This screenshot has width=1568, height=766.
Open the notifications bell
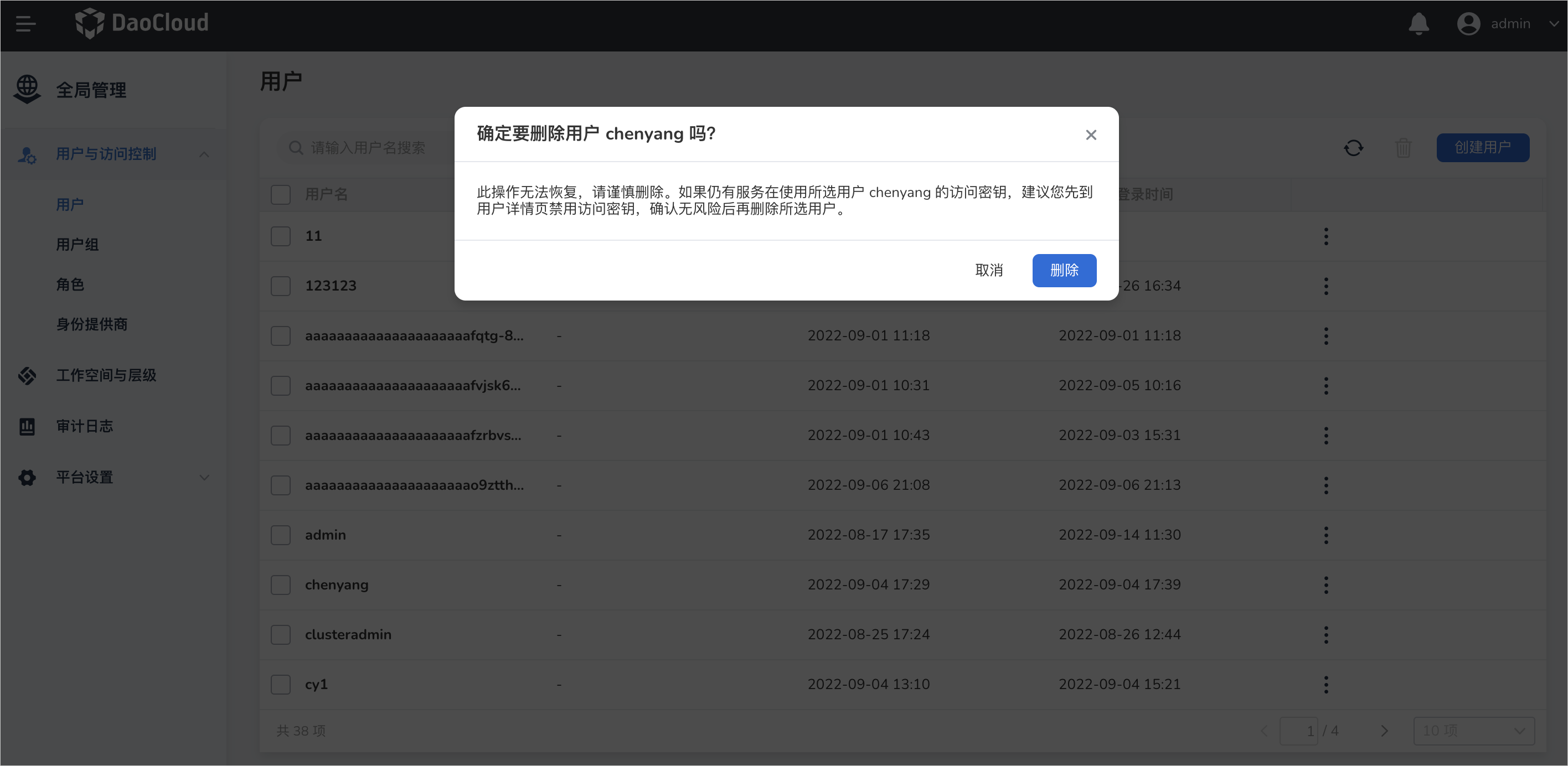(x=1419, y=24)
